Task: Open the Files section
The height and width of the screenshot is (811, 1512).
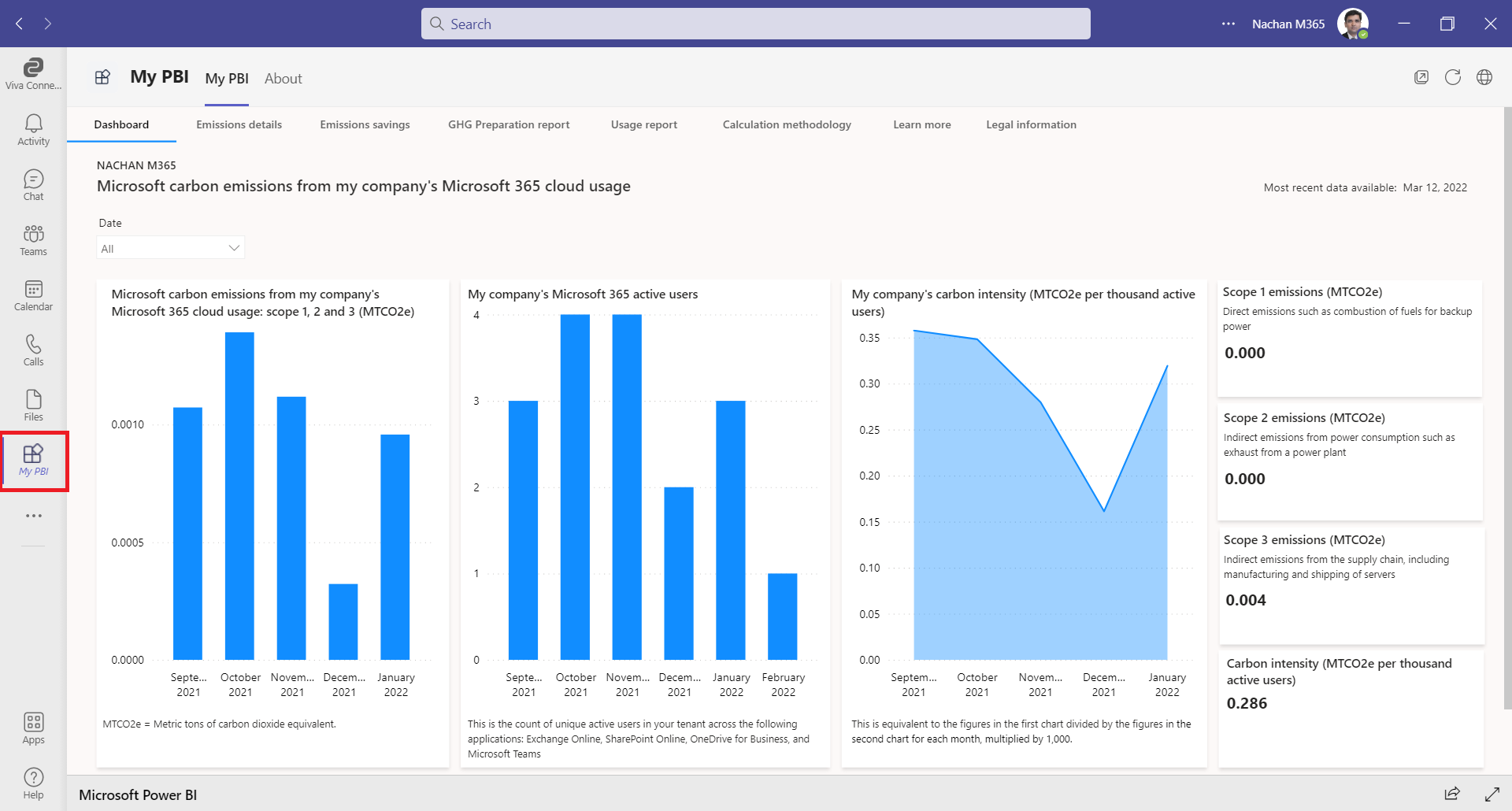Action: [x=33, y=405]
